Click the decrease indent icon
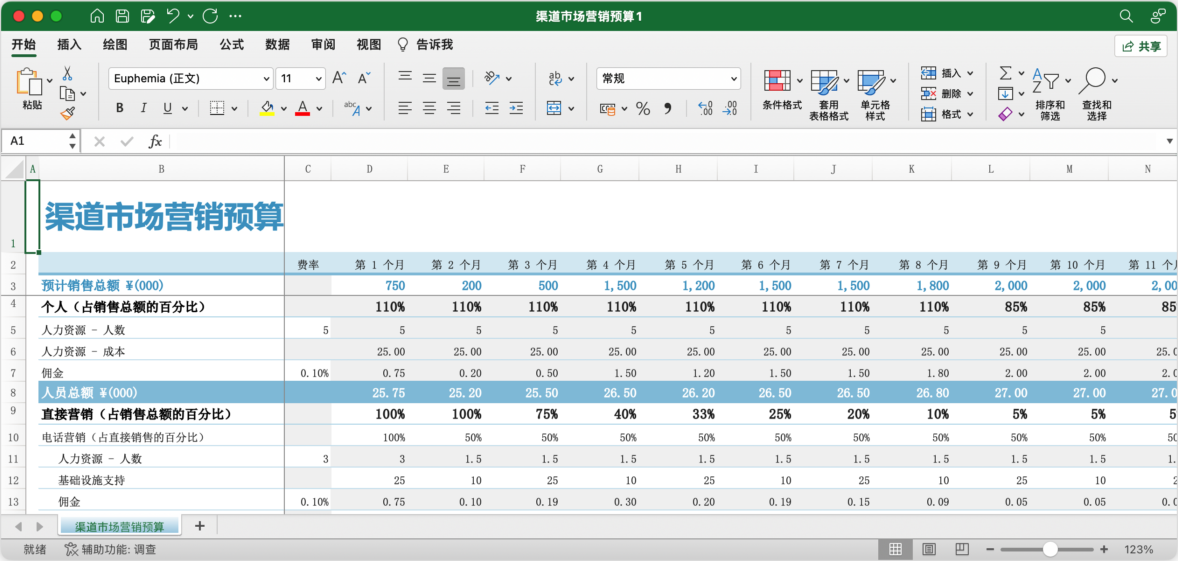 pos(492,109)
